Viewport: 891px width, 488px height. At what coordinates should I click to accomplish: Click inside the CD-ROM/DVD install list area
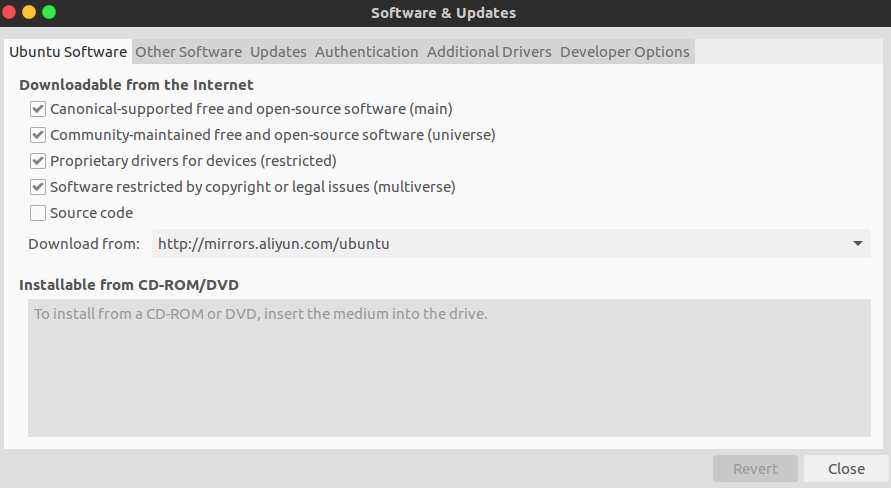[449, 368]
